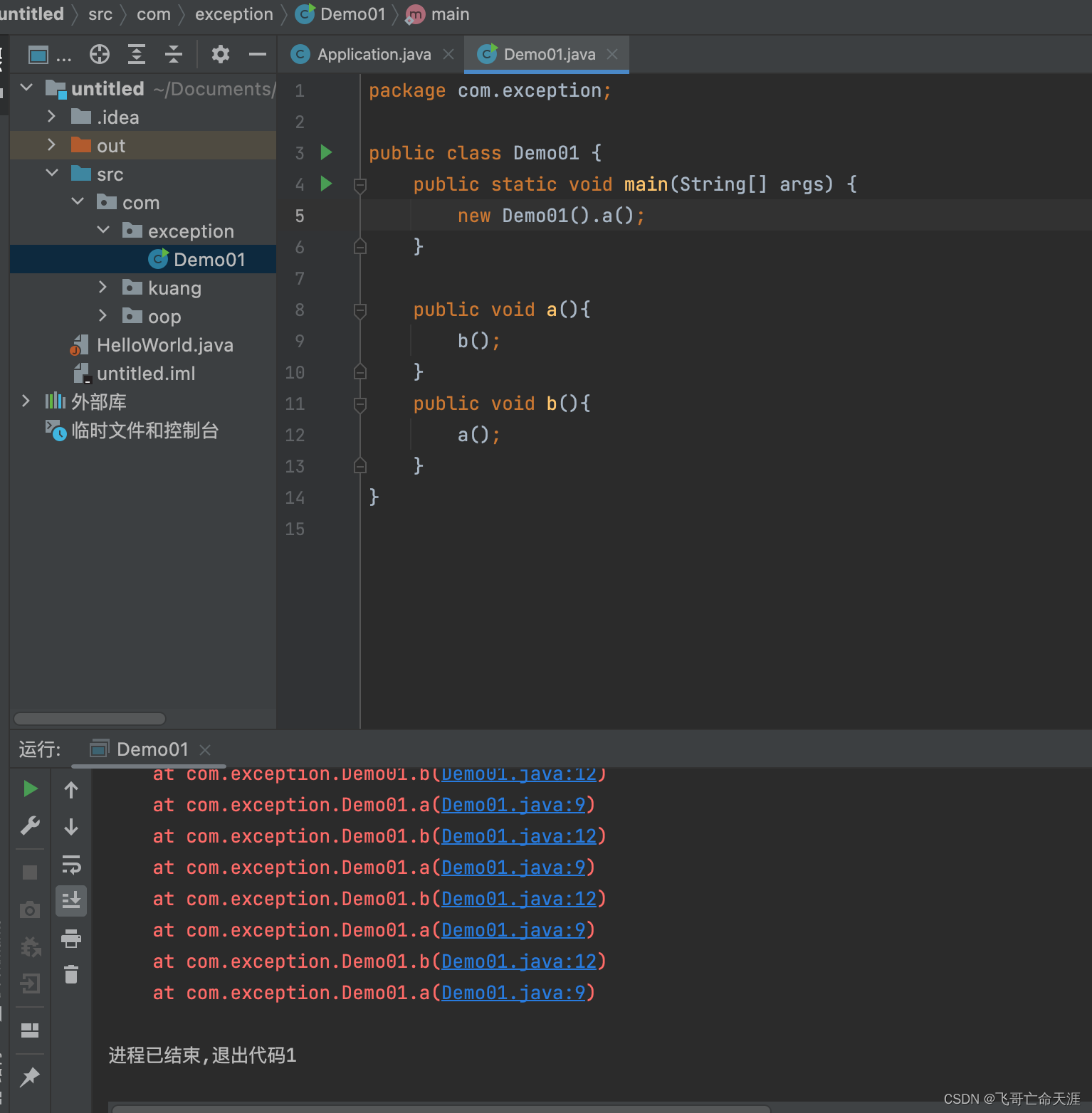Click the project panel horizontal scrollbar
Viewport: 1092px width, 1113px height.
pyautogui.click(x=90, y=719)
